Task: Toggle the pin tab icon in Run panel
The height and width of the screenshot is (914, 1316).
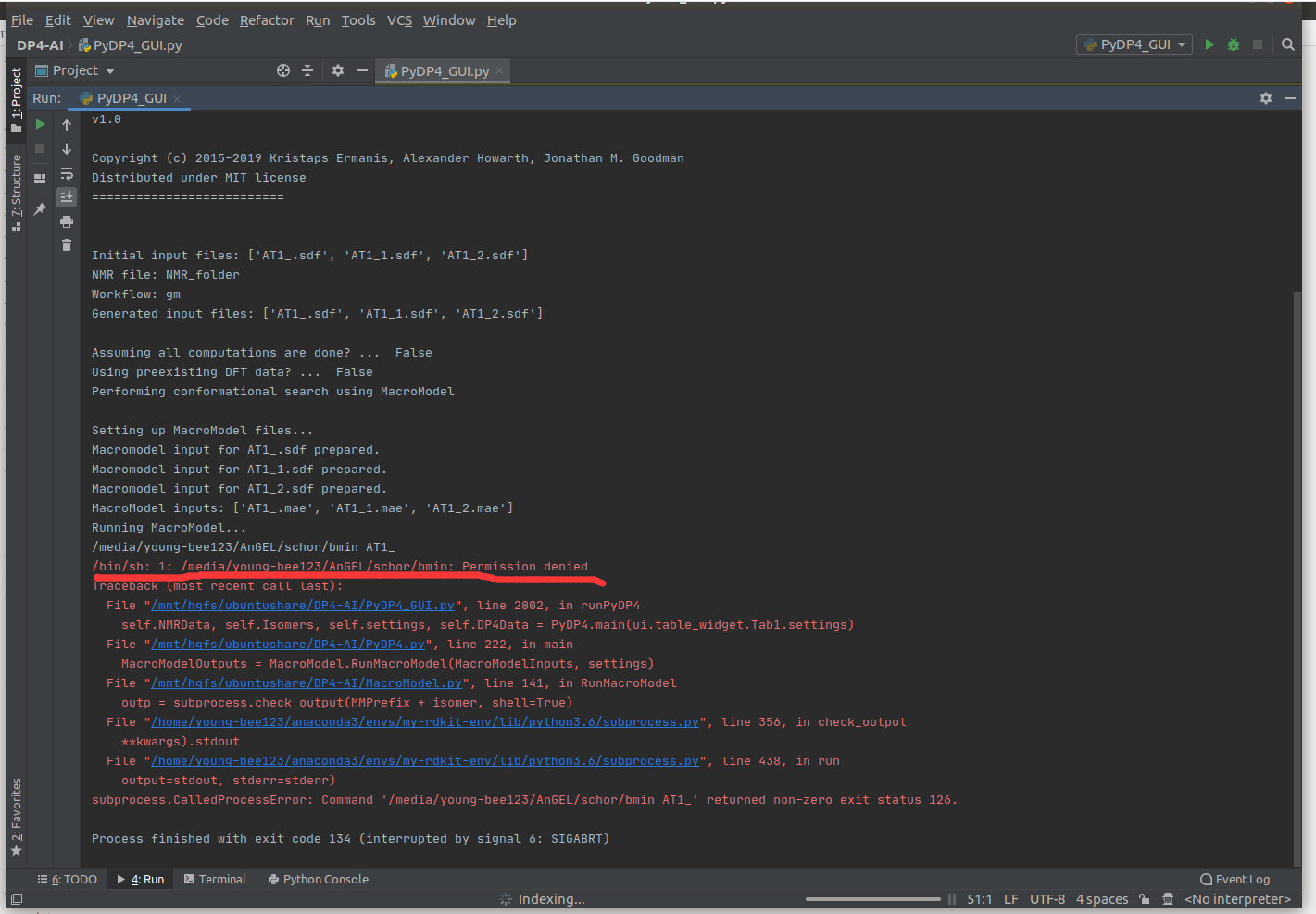Action: pos(40,209)
